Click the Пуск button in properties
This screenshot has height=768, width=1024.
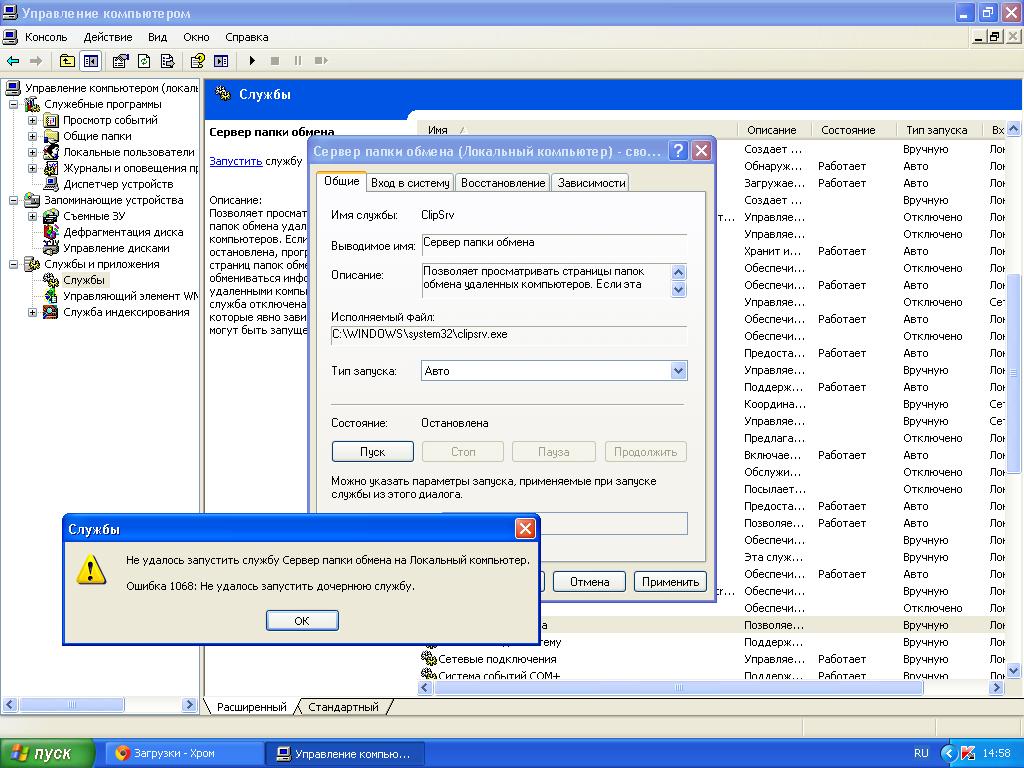coord(372,451)
